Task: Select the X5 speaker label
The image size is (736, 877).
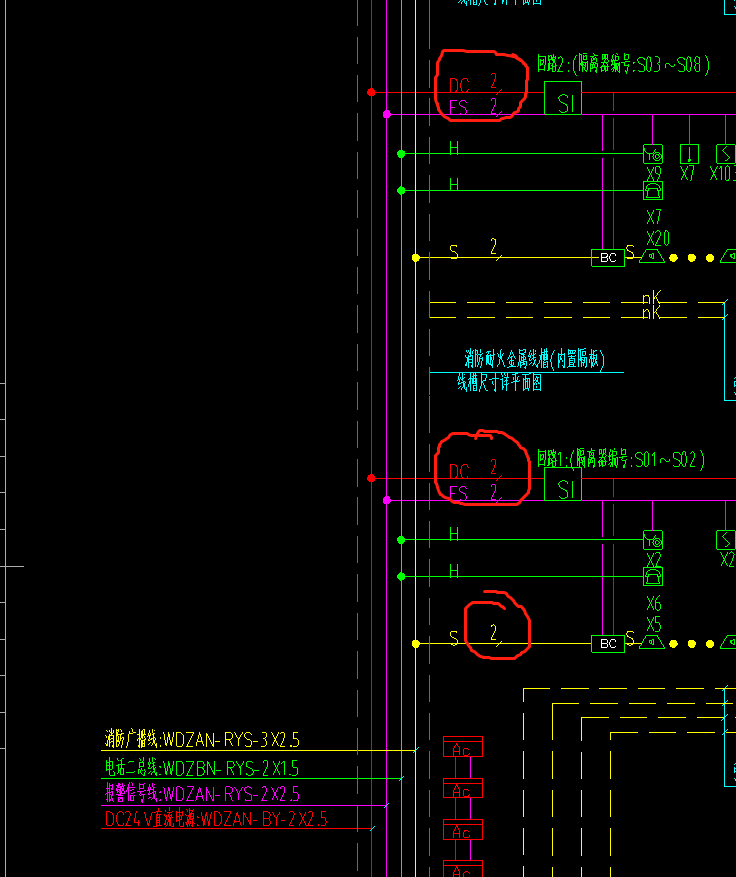Action: [654, 624]
